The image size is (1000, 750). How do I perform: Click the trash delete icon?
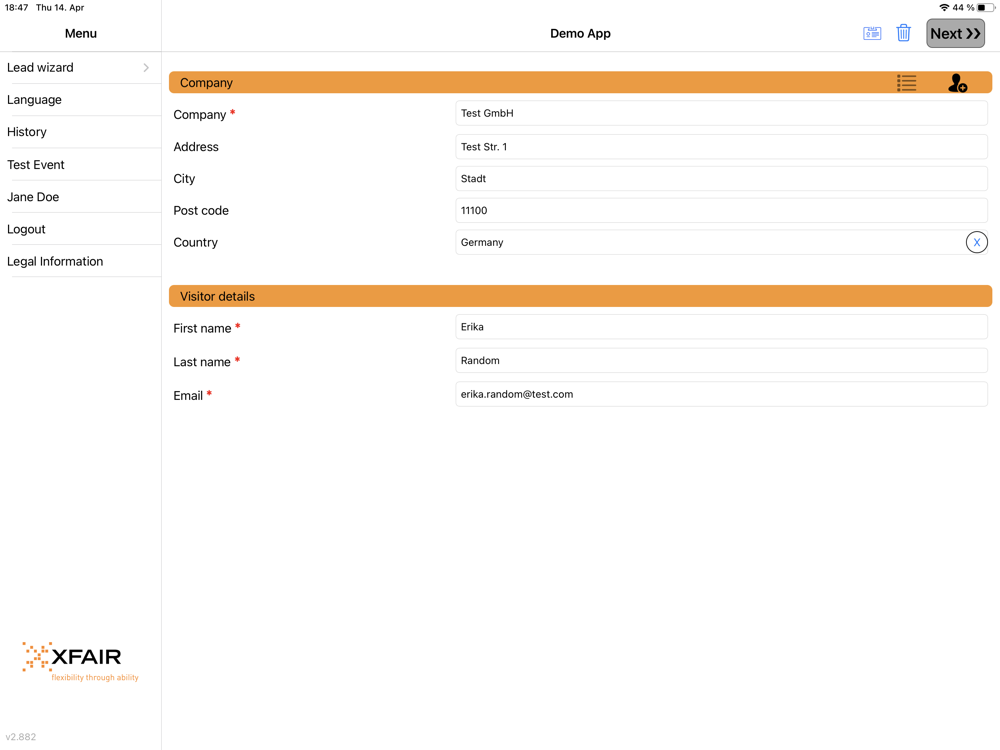pyautogui.click(x=903, y=33)
